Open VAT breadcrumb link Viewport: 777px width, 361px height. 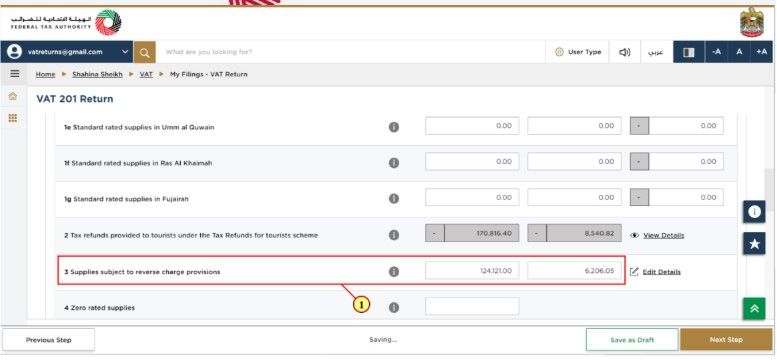(x=146, y=74)
